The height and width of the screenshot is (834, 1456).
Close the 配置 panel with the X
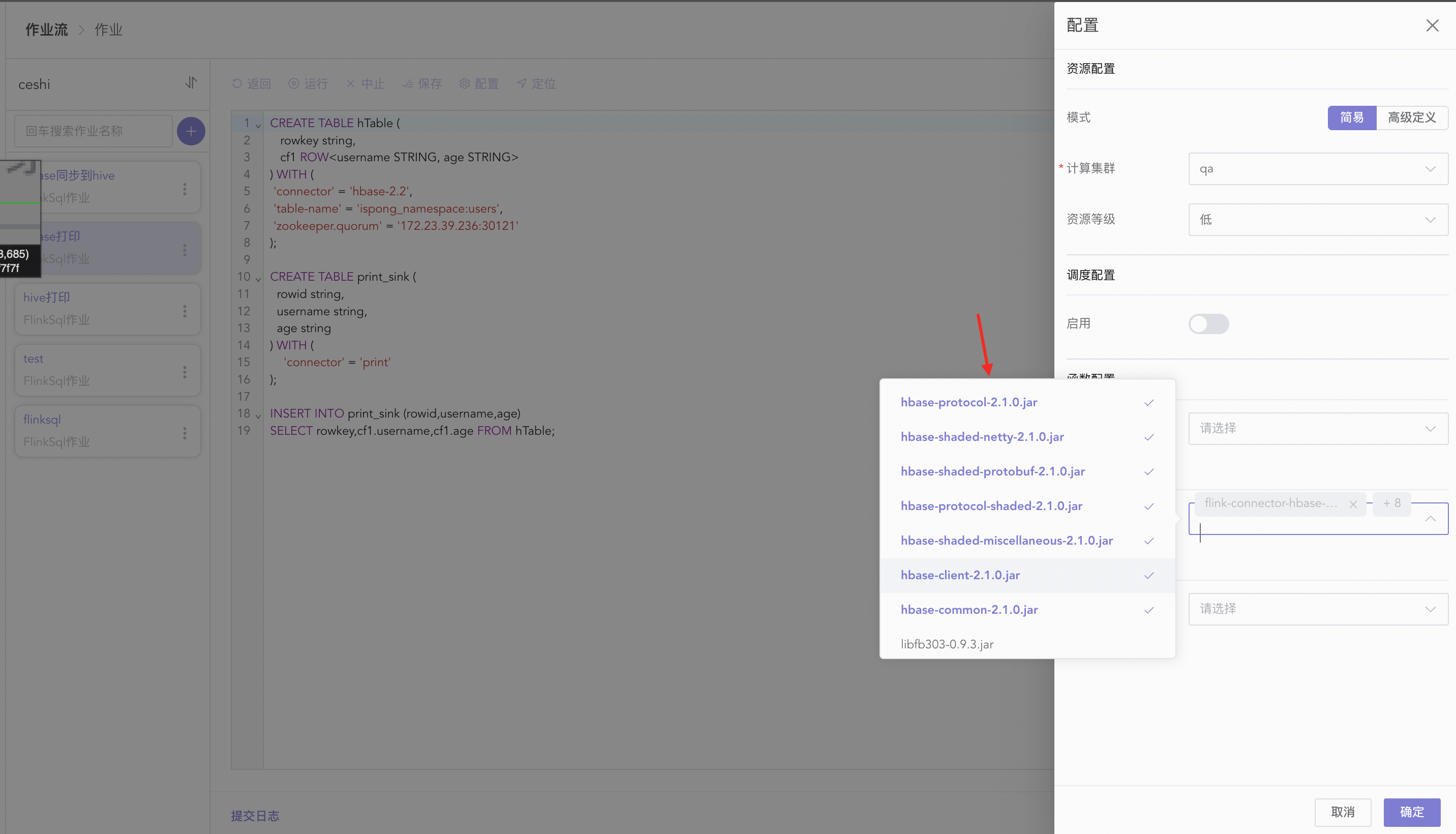[1432, 26]
